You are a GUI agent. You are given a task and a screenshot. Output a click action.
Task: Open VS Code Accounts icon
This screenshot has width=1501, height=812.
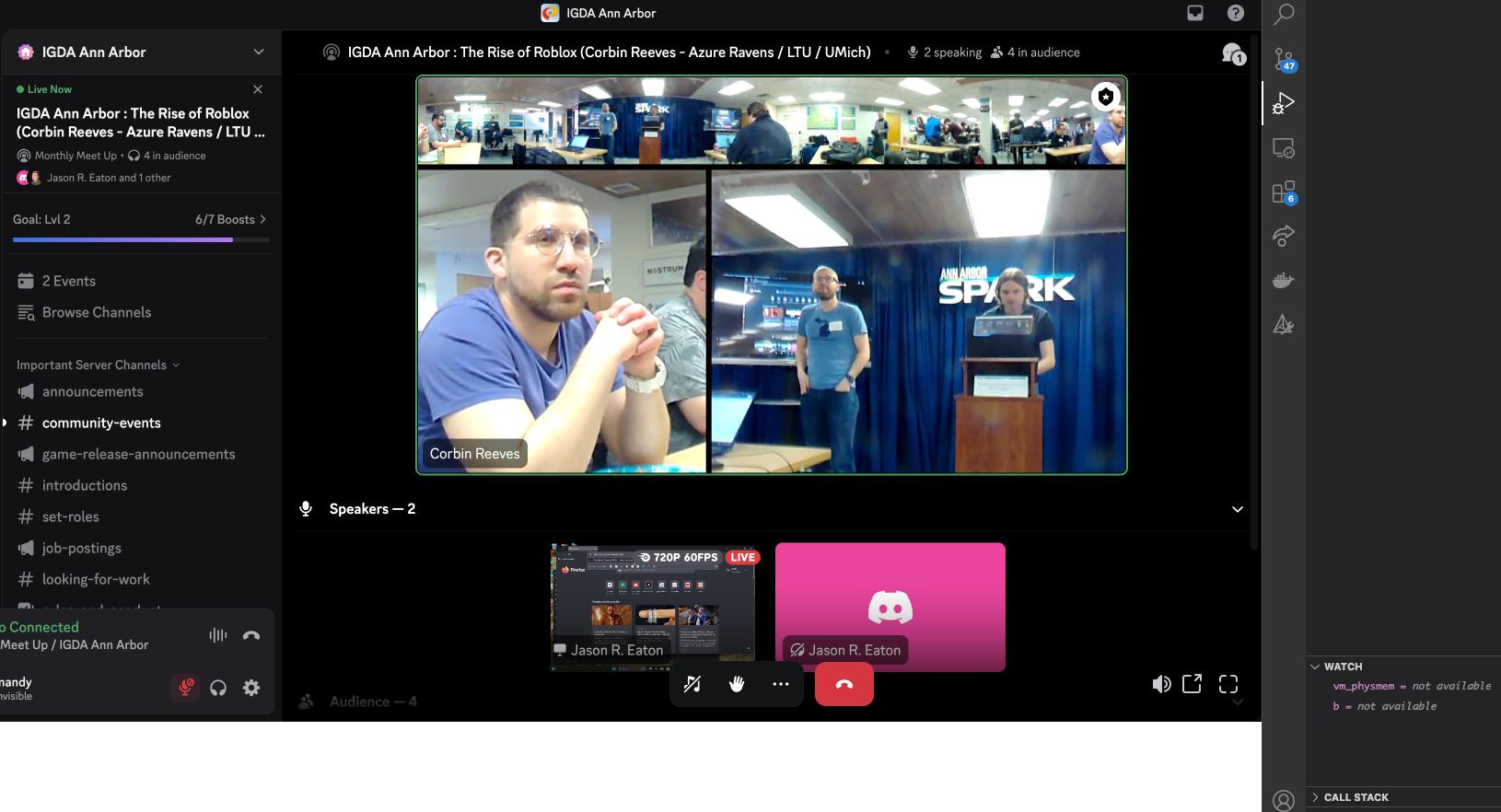point(1284,800)
